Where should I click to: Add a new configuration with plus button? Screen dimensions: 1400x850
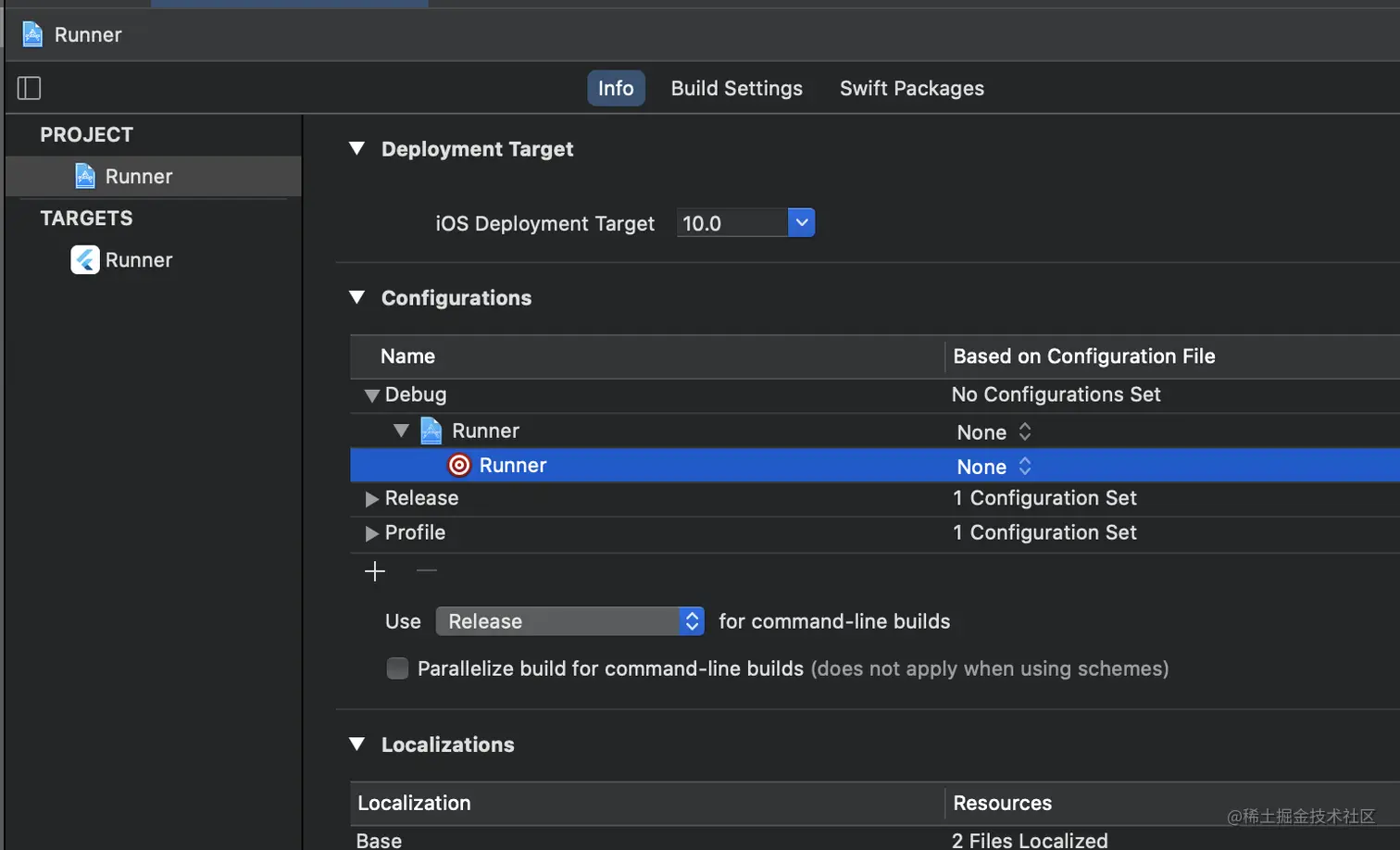pos(375,571)
